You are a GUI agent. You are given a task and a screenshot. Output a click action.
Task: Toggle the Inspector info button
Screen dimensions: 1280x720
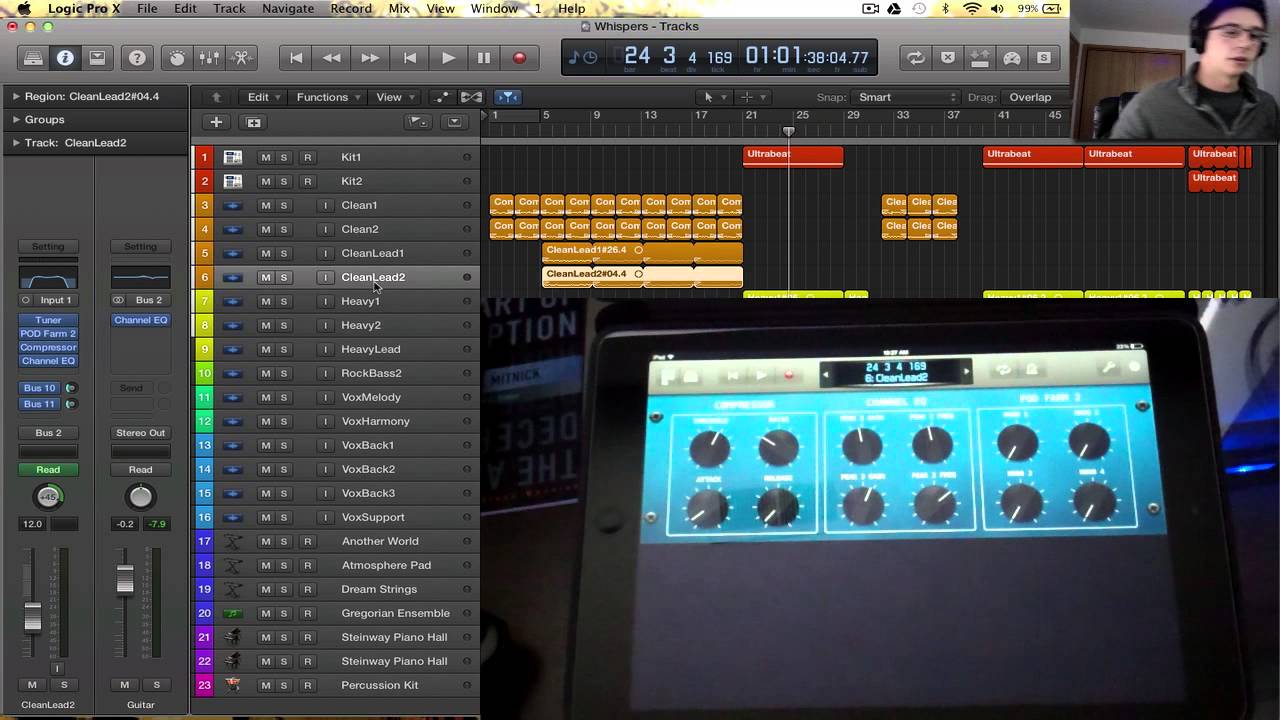pos(65,58)
